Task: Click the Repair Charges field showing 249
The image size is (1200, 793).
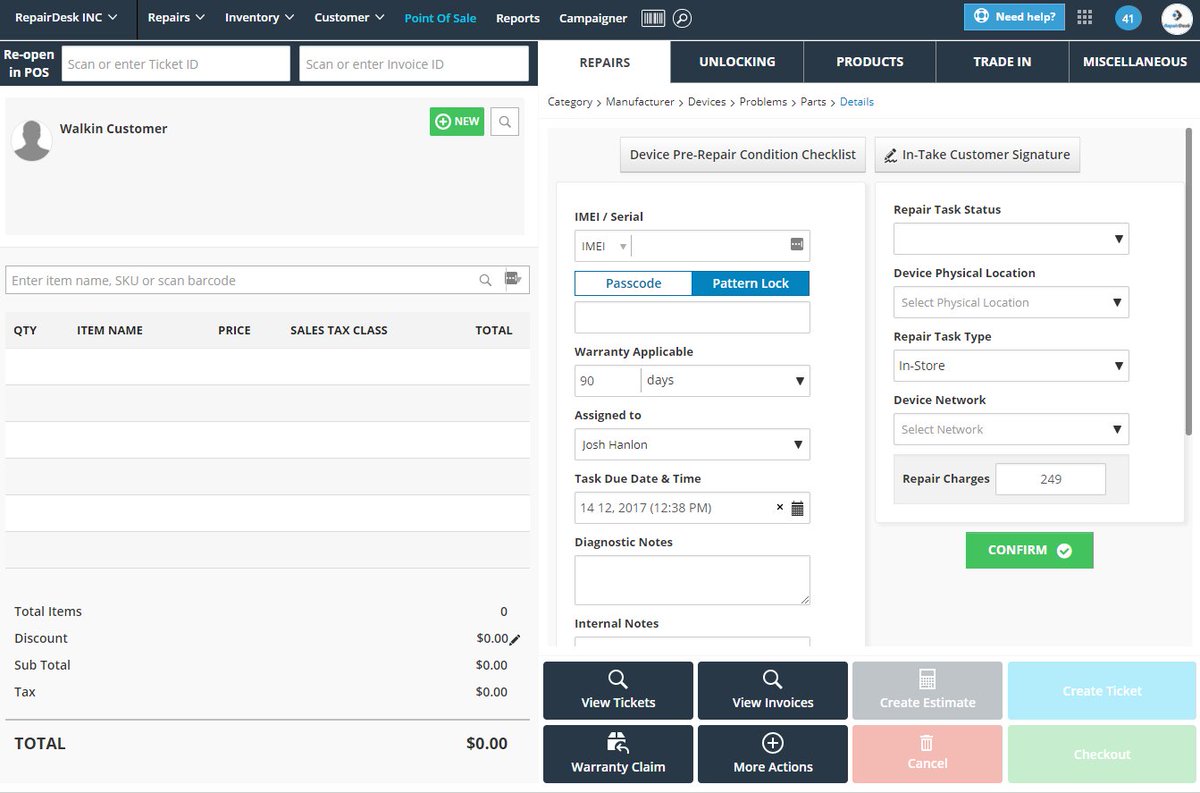Action: (x=1051, y=479)
